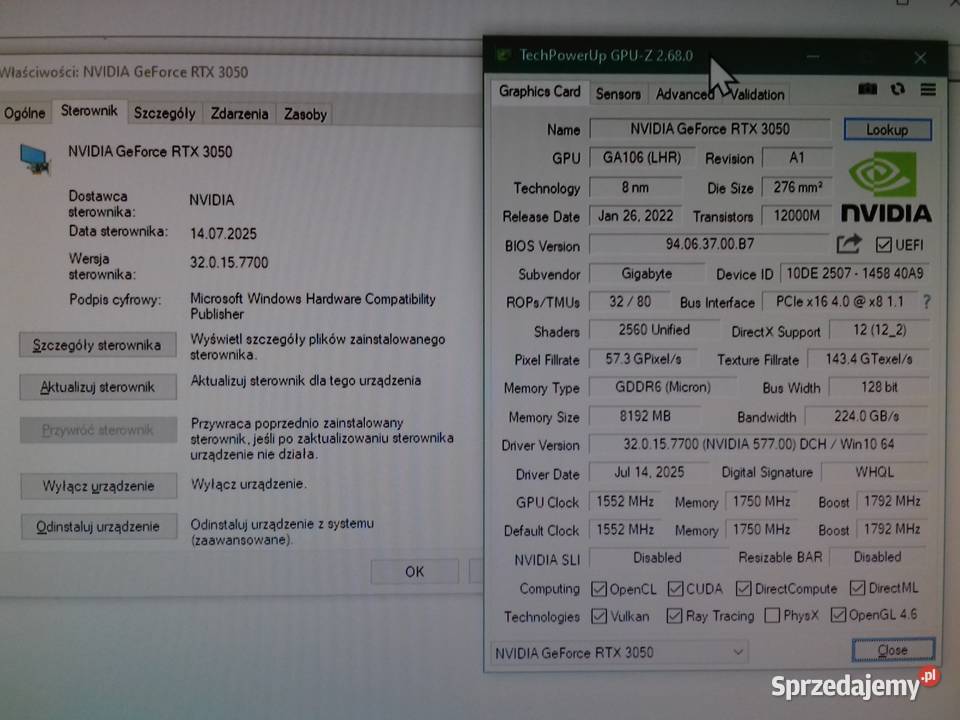Image resolution: width=960 pixels, height=720 pixels.
Task: Click the BIOS export share icon
Action: (849, 243)
